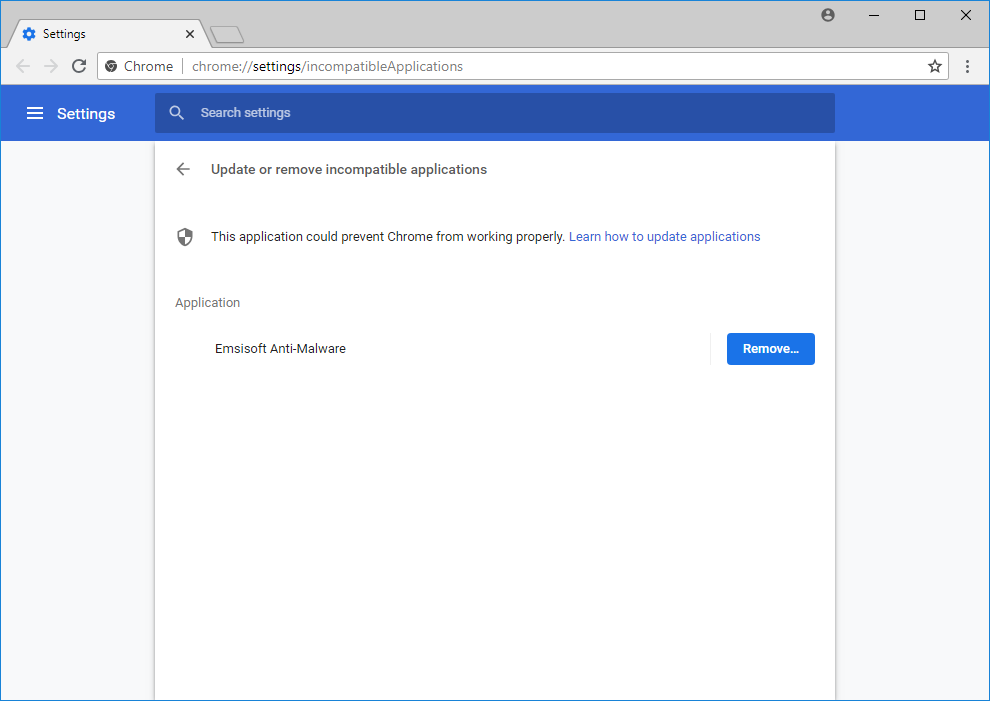
Task: Open the user profile icon in title bar
Action: (828, 15)
